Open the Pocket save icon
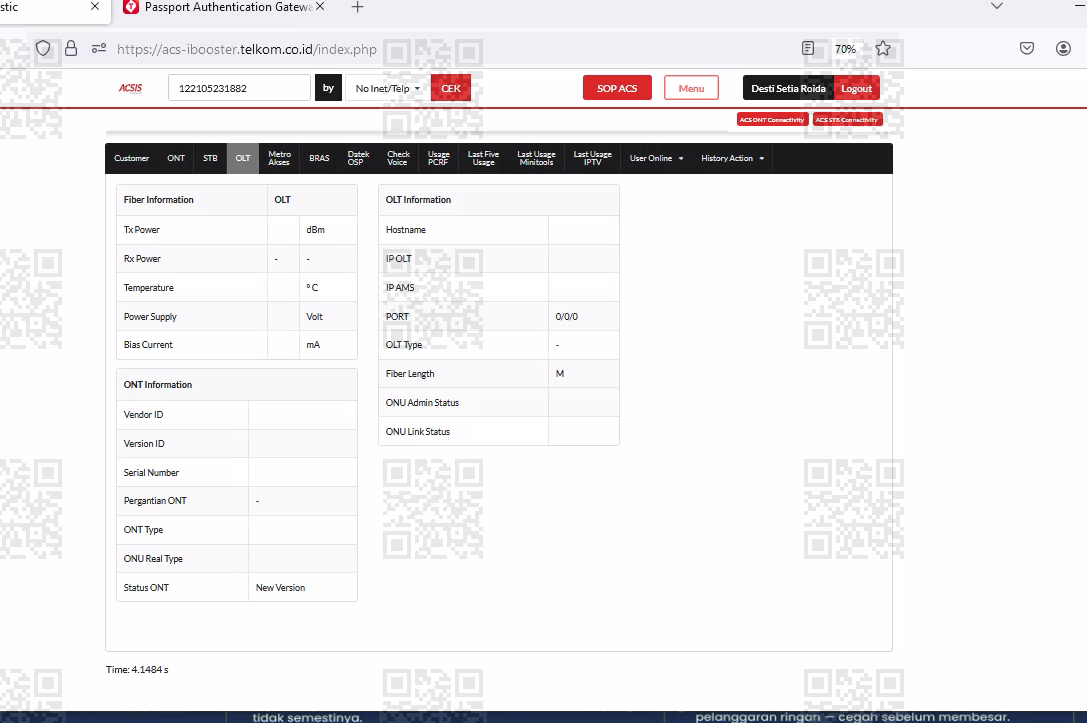The image size is (1087, 723). pyautogui.click(x=1027, y=49)
